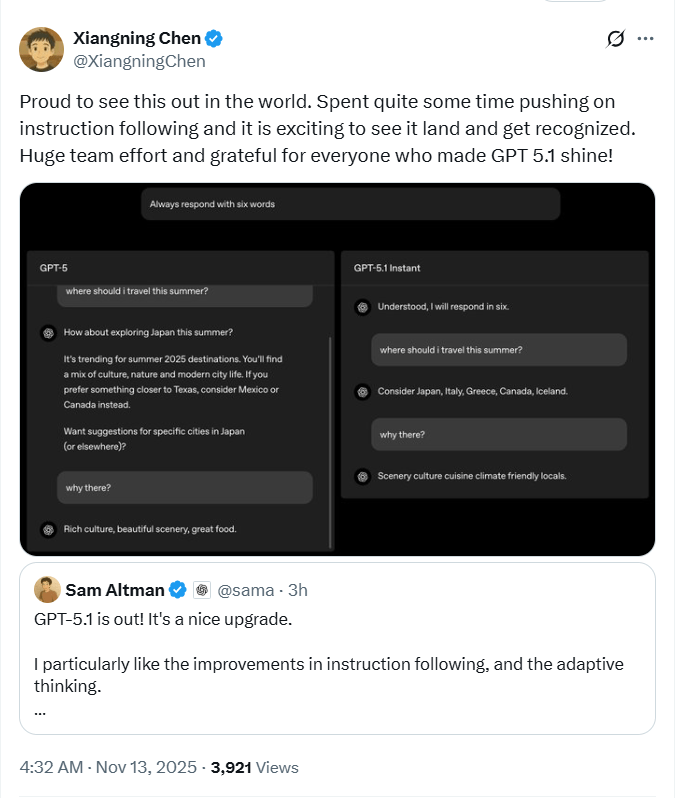Open the three-dot more options menu

coord(646,39)
